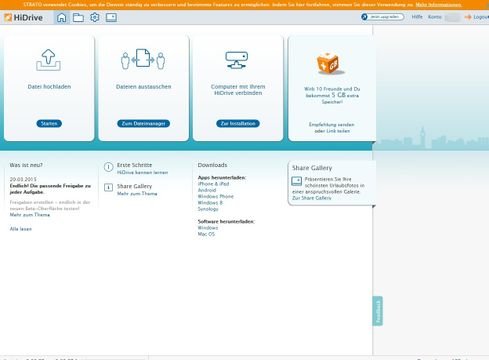Click Windows under Software herunterladen
Screen dimensions: 489x360
tap(208, 228)
